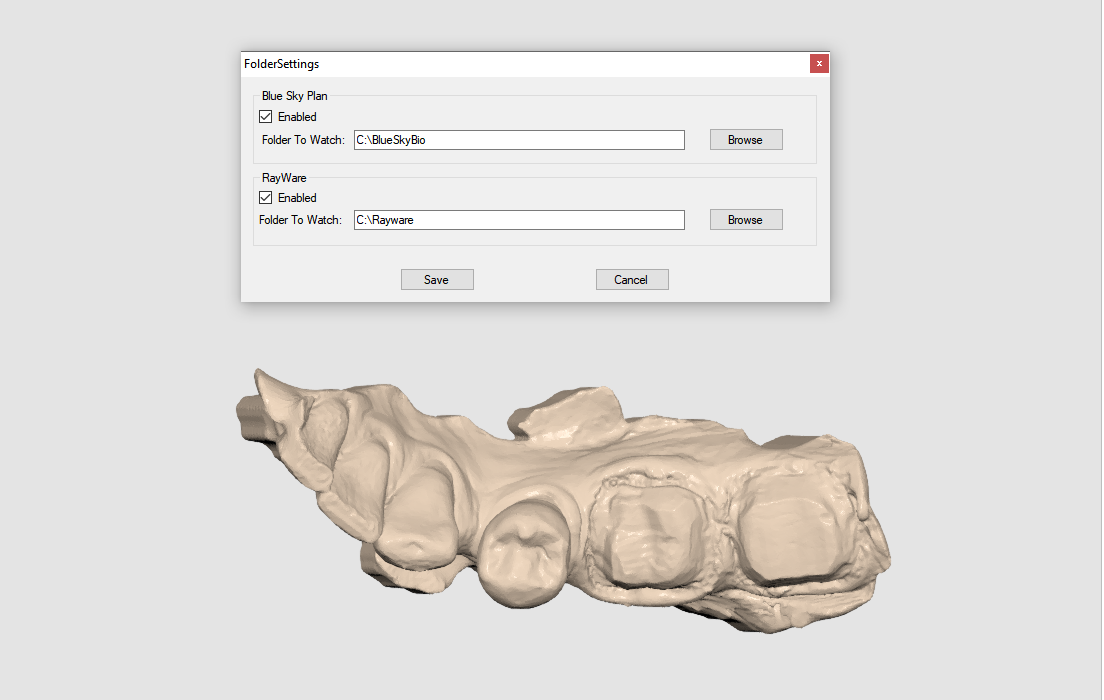Save the folder settings
This screenshot has width=1104, height=700.
coord(437,280)
